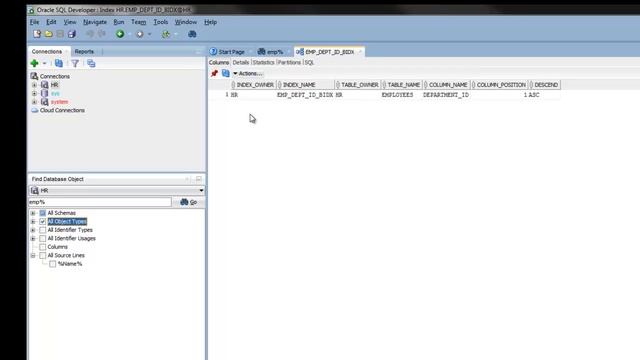This screenshot has height=360, width=640.
Task: Click the help icon on Start Page tab
Action: coord(213,51)
